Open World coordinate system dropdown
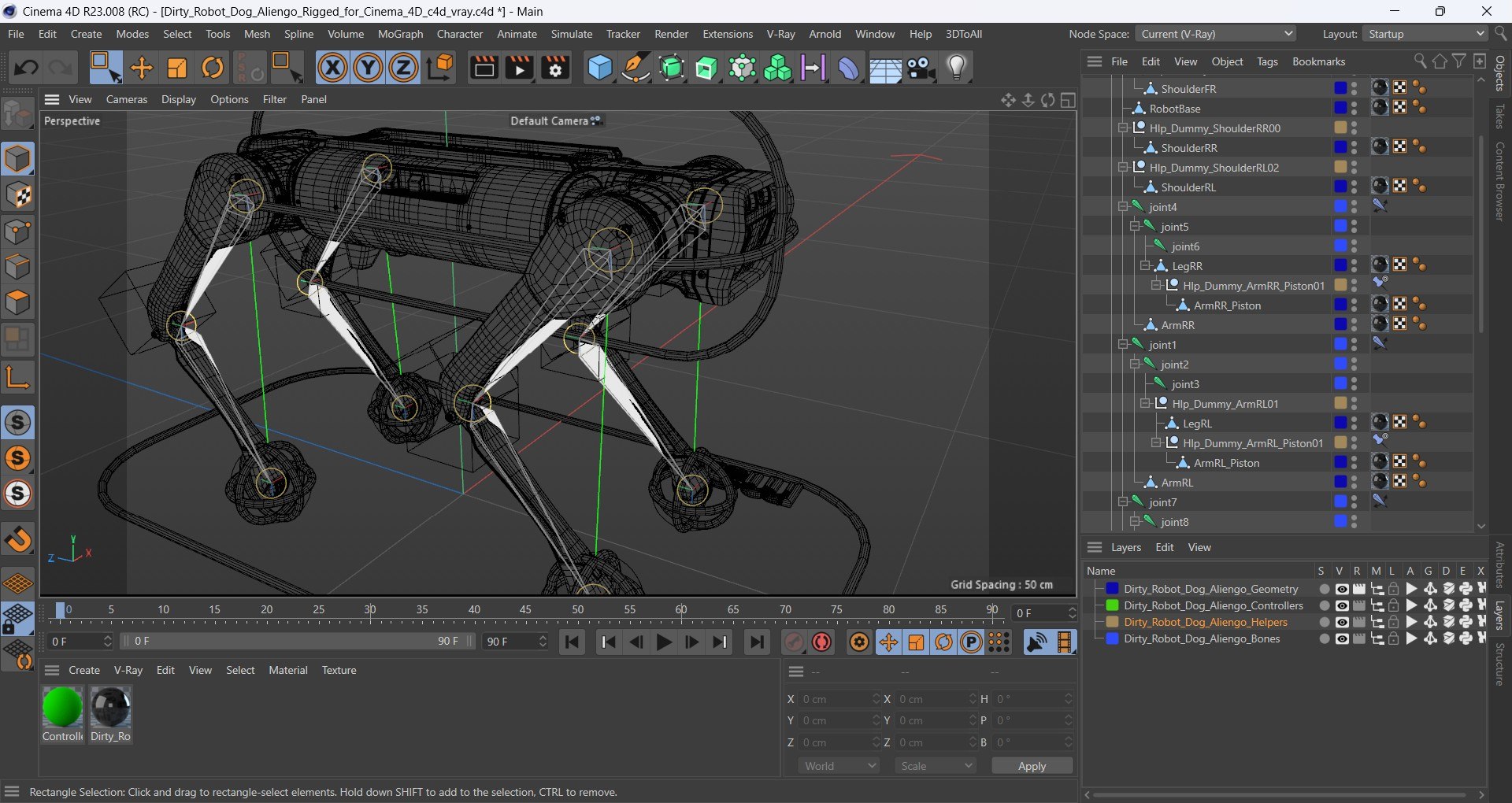Viewport: 1512px width, 803px height. [x=839, y=766]
